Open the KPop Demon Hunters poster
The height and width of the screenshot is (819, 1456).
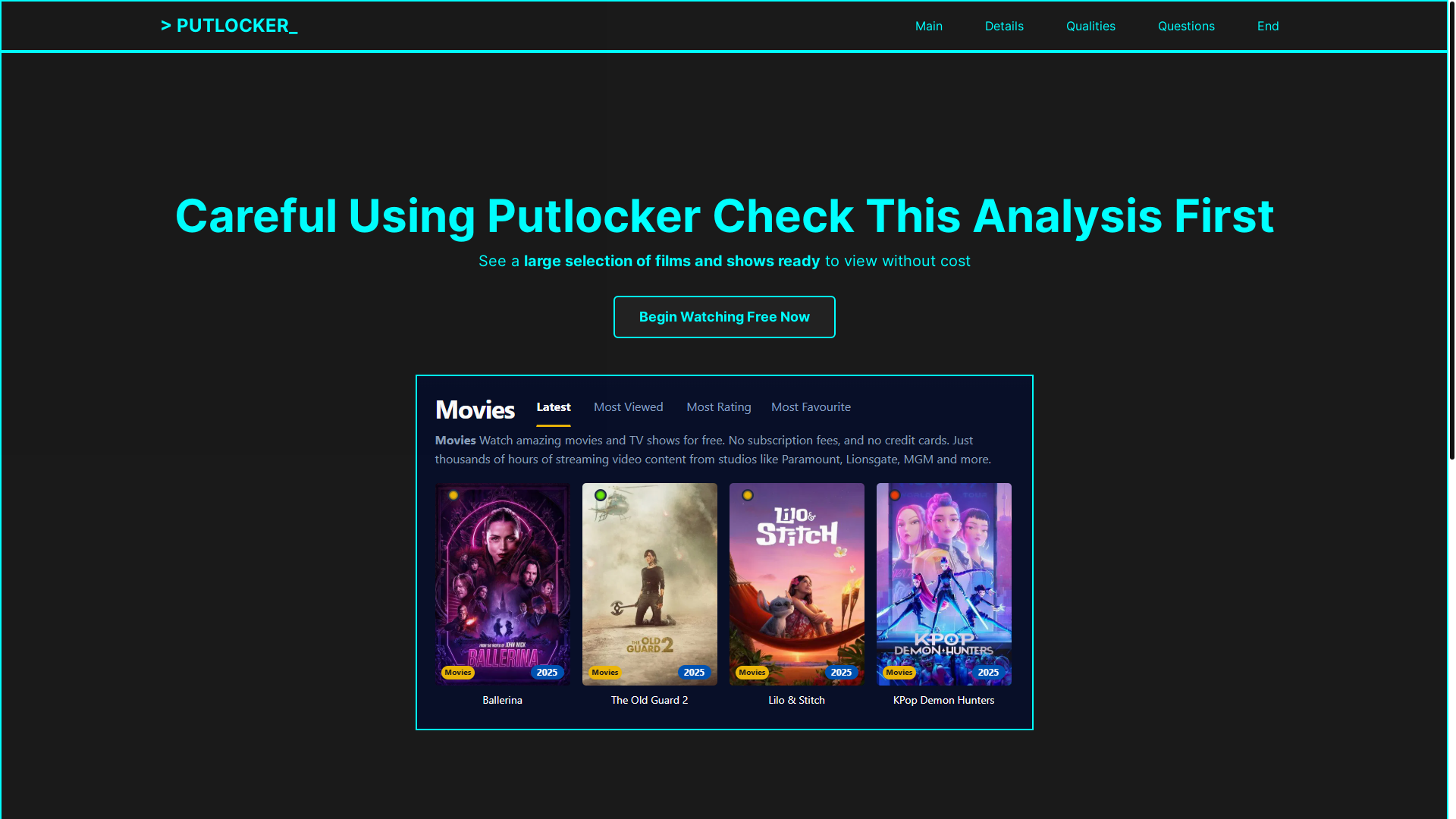[944, 584]
